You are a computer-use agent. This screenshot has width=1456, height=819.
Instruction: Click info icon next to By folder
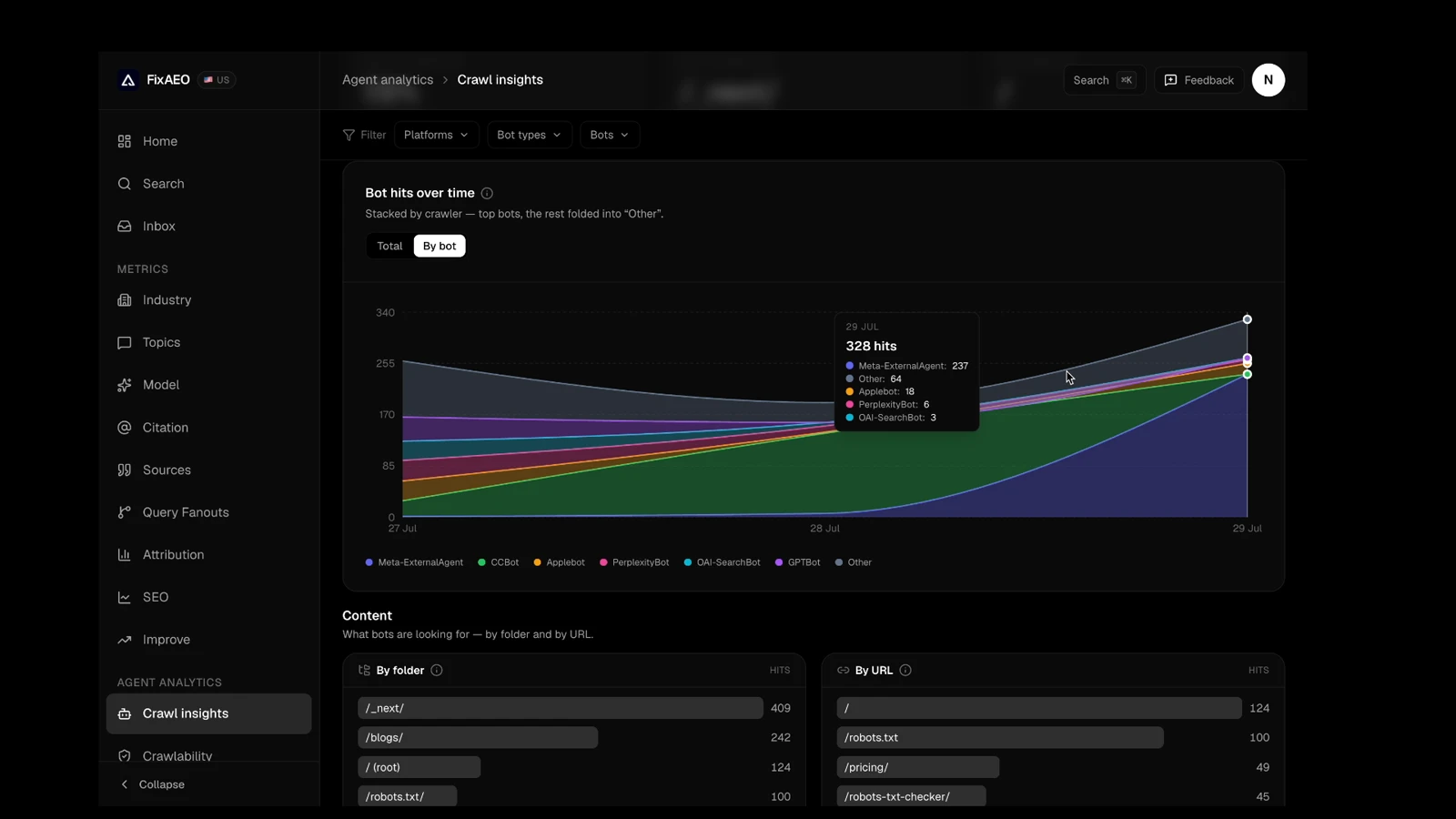[x=437, y=671]
